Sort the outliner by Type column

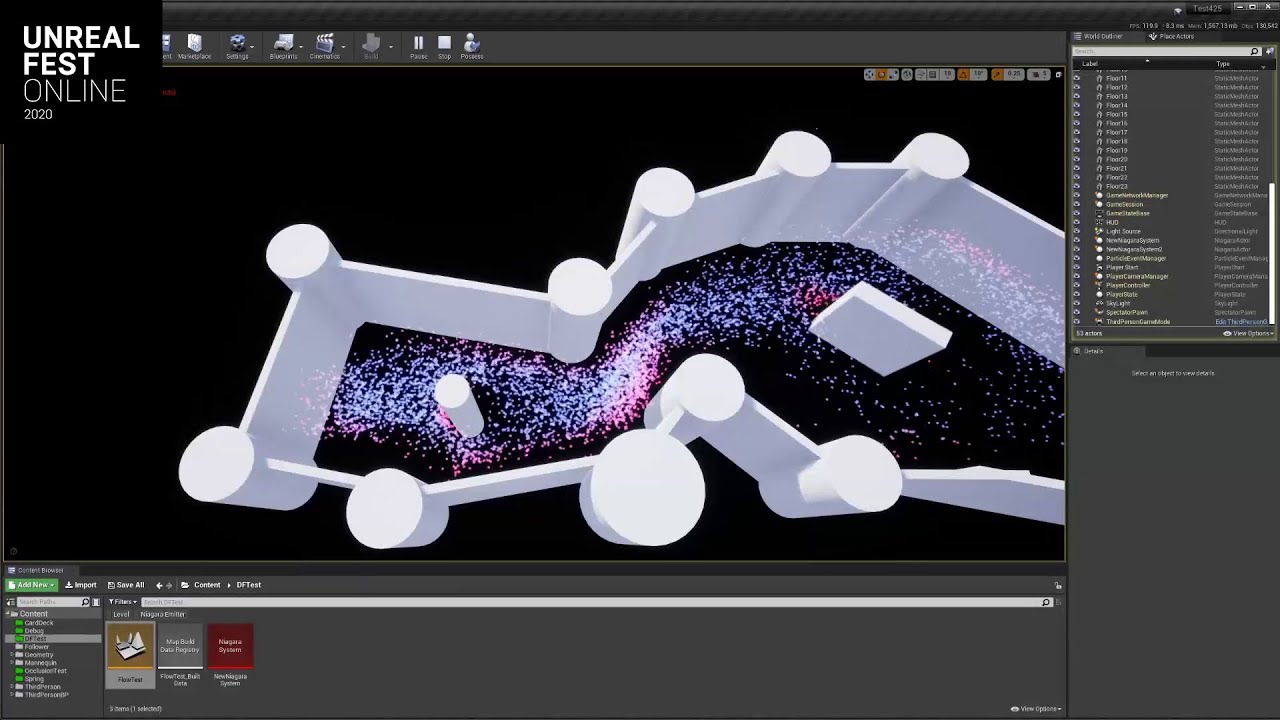[x=1223, y=63]
